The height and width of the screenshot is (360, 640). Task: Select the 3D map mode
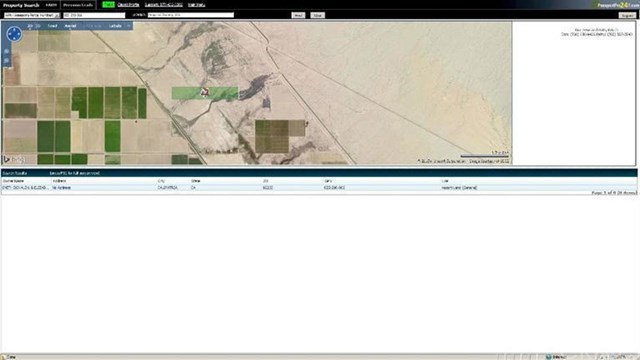[x=38, y=26]
